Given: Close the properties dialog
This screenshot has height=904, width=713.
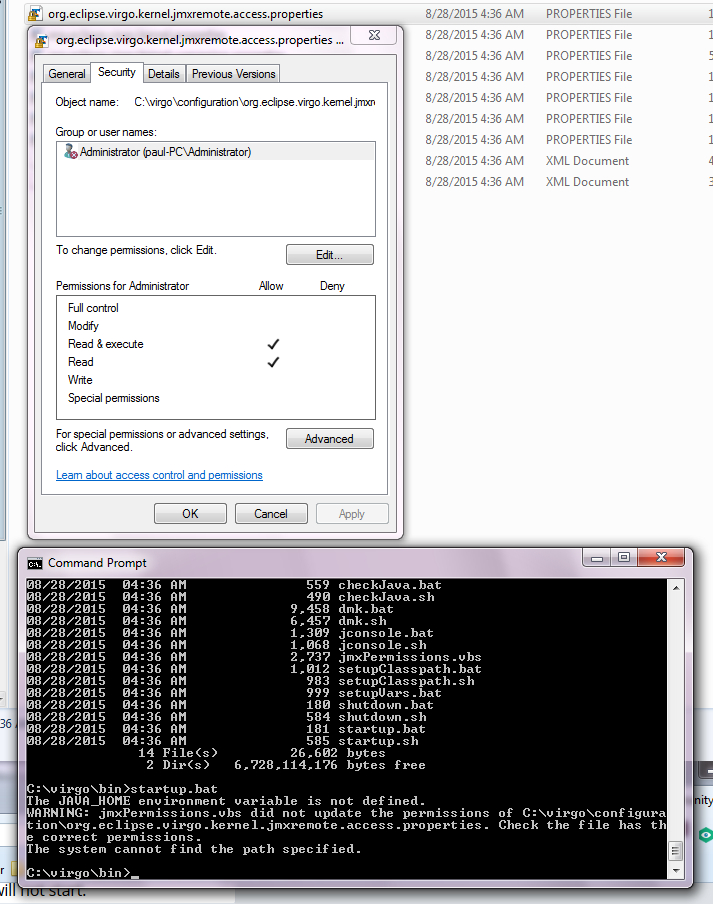Looking at the screenshot, I should 374,35.
